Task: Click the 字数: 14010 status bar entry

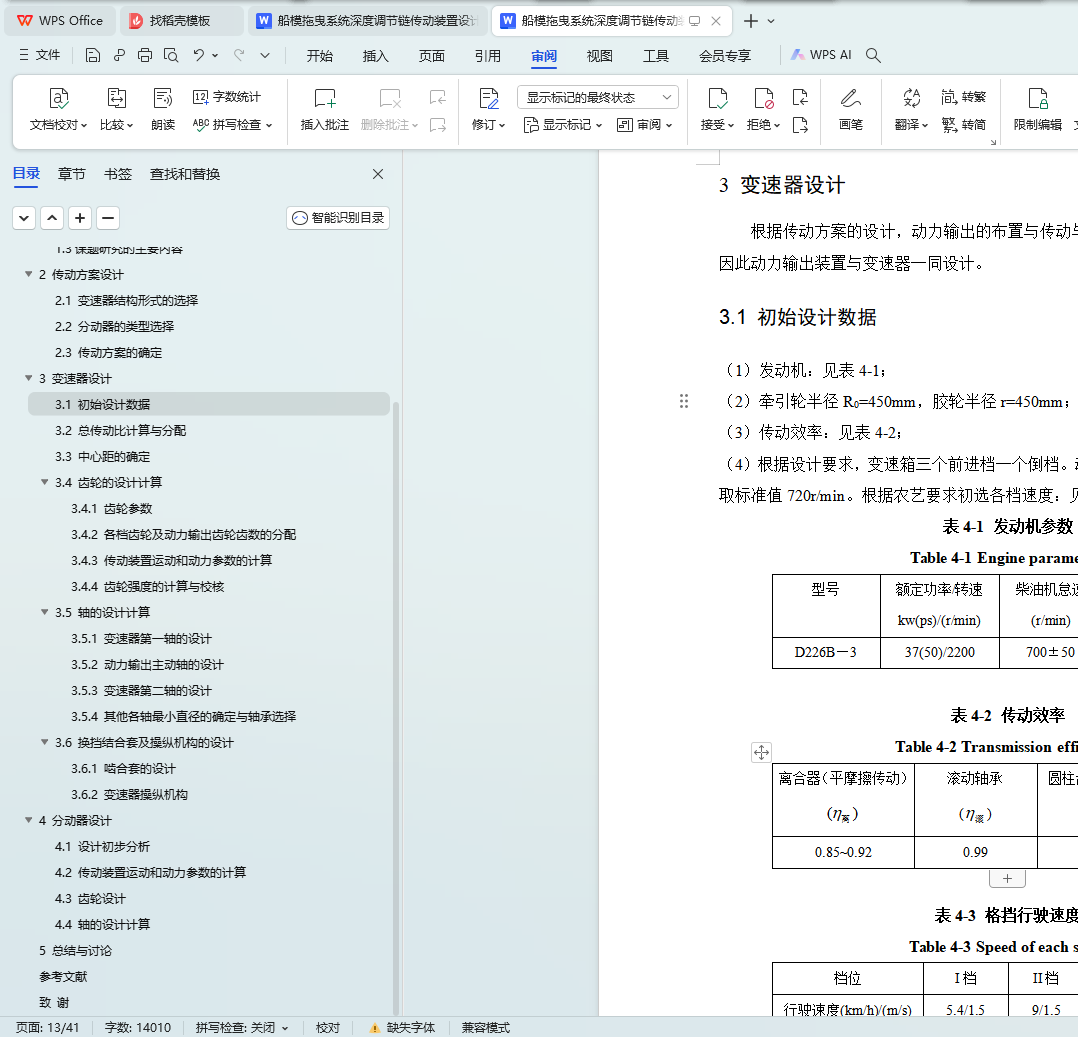Action: coord(138,1027)
